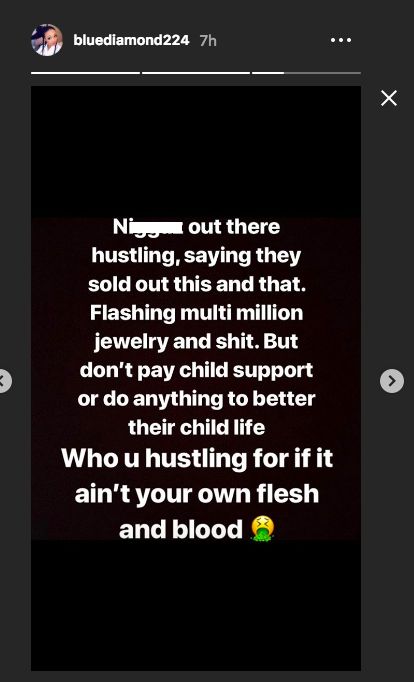Advance to next story with right chevron
This screenshot has height=682, width=414.
point(392,381)
